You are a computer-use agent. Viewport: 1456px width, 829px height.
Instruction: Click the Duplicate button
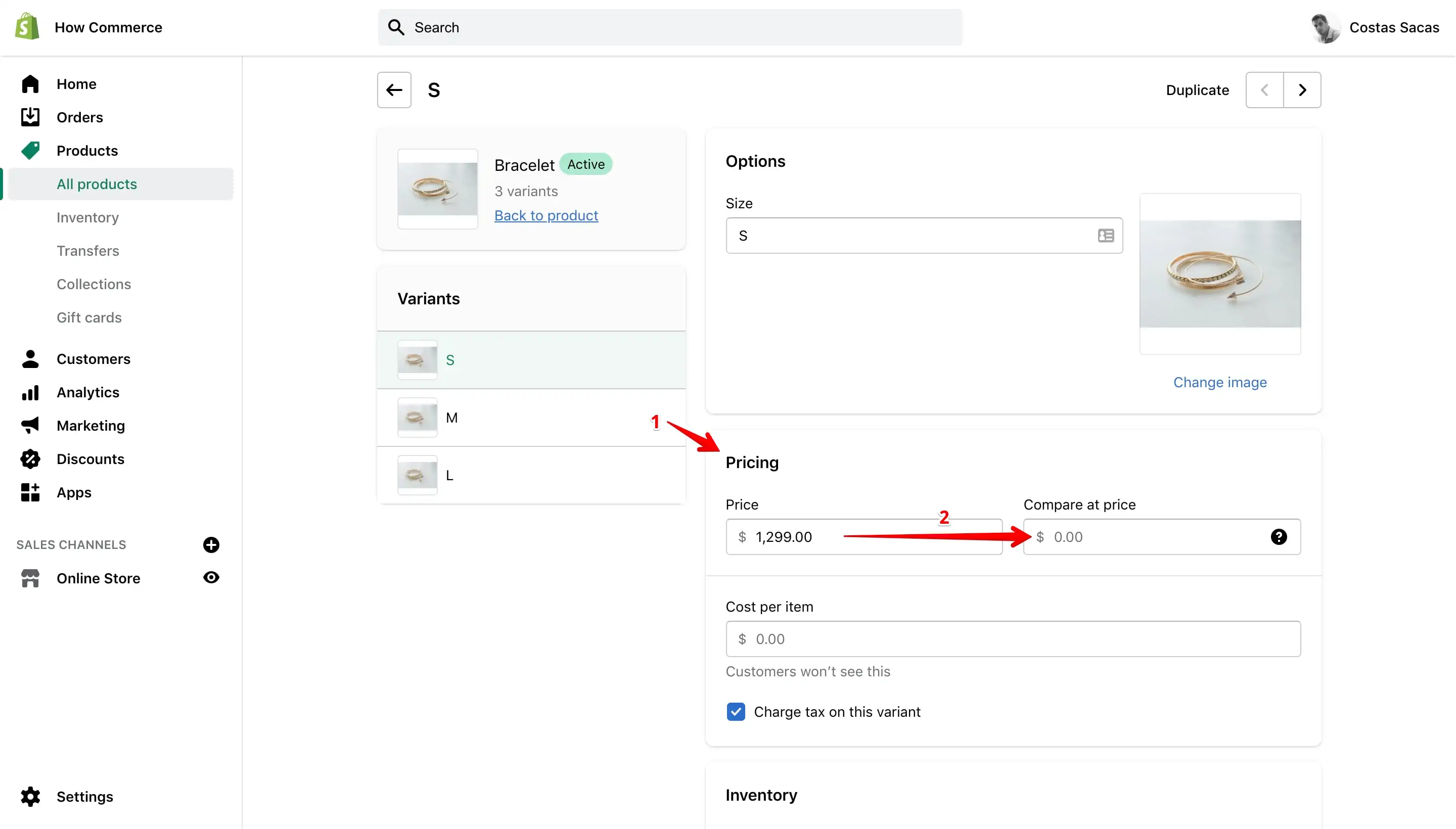(x=1198, y=90)
